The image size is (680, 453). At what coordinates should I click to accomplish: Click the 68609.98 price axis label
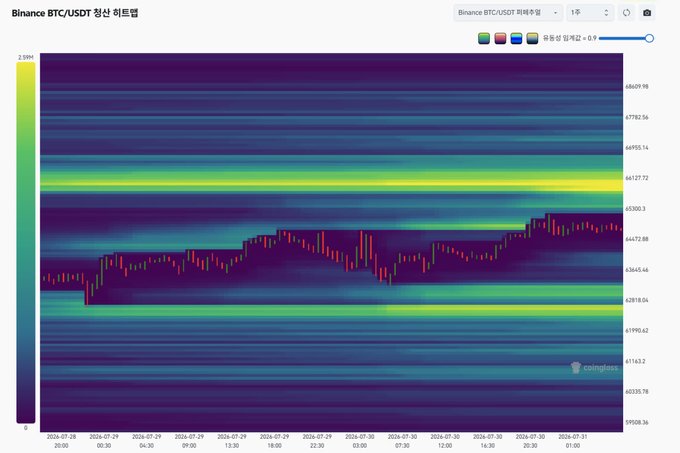tap(637, 87)
